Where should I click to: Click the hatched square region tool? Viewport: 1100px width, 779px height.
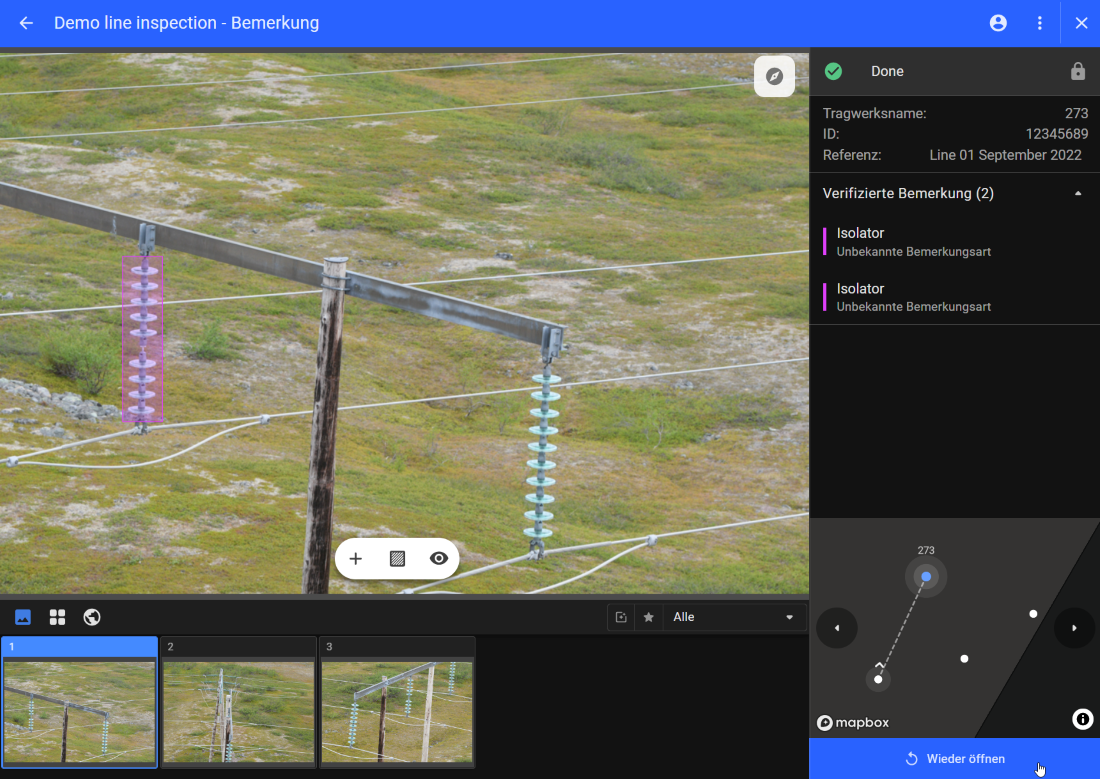point(397,559)
